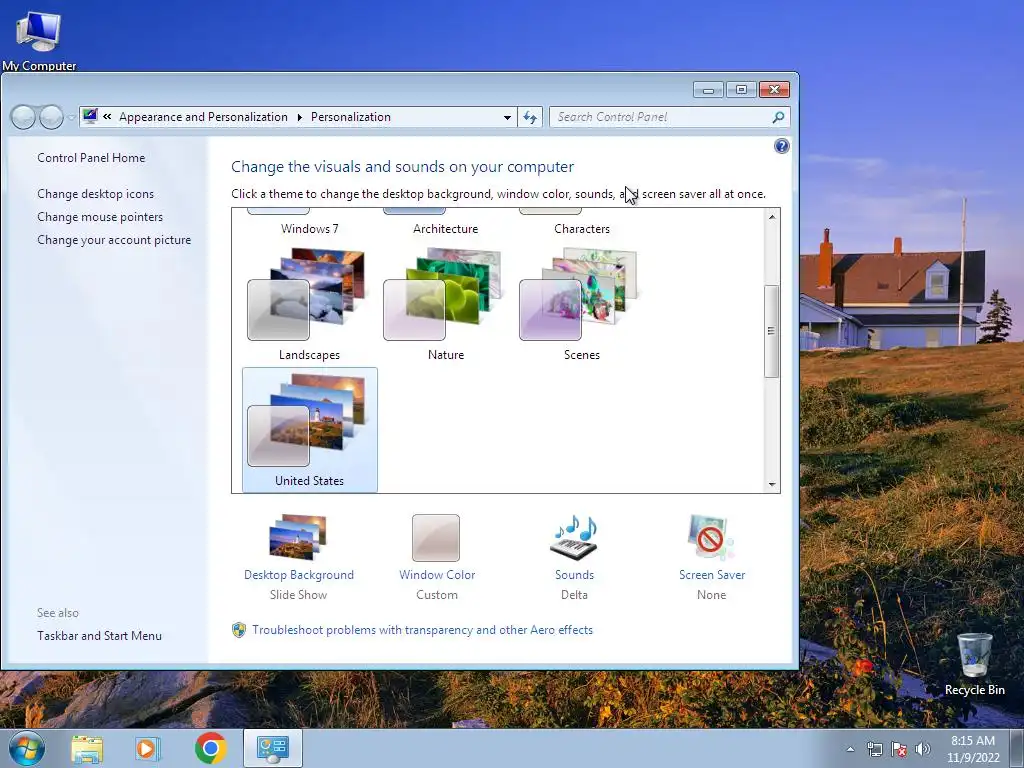
Task: Open Desktop Background settings icon
Action: [x=298, y=537]
